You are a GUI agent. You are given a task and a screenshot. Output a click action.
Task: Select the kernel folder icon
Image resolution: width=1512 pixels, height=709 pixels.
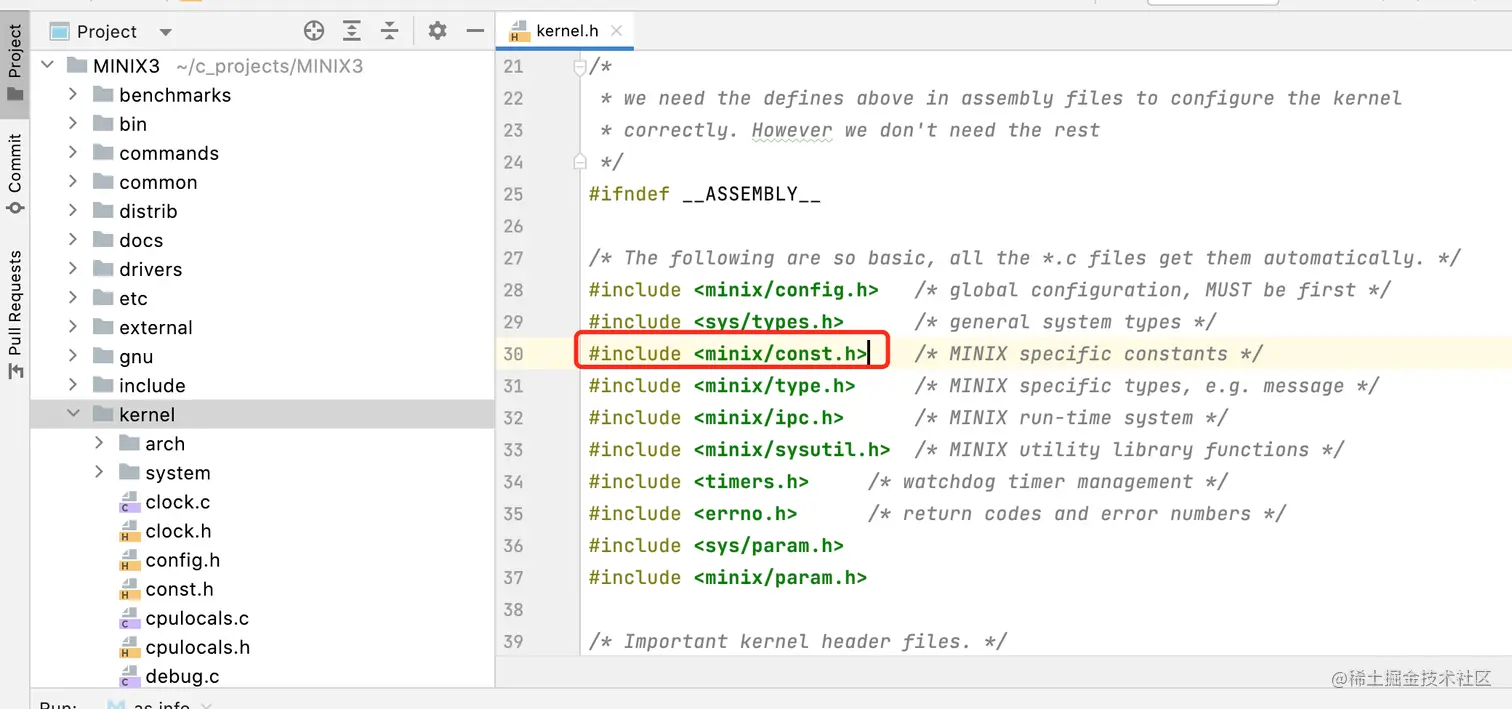pyautogui.click(x=103, y=414)
